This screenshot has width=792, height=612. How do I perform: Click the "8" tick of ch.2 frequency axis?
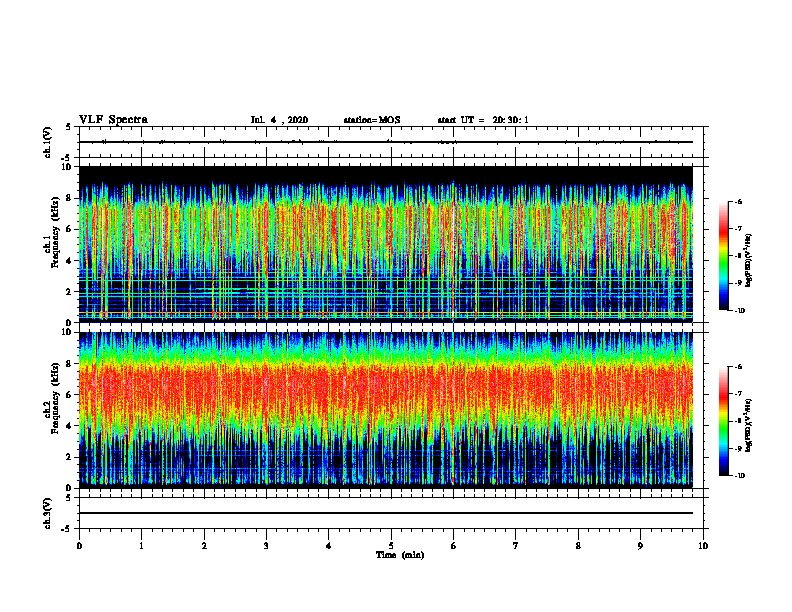(69, 364)
